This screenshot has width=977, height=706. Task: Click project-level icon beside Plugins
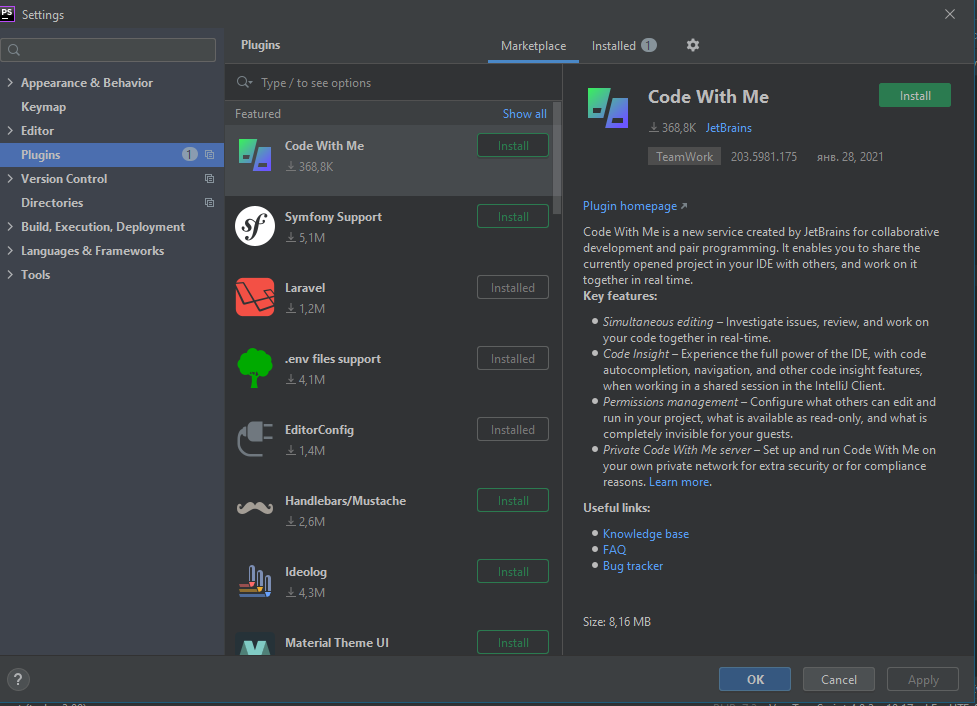click(209, 155)
